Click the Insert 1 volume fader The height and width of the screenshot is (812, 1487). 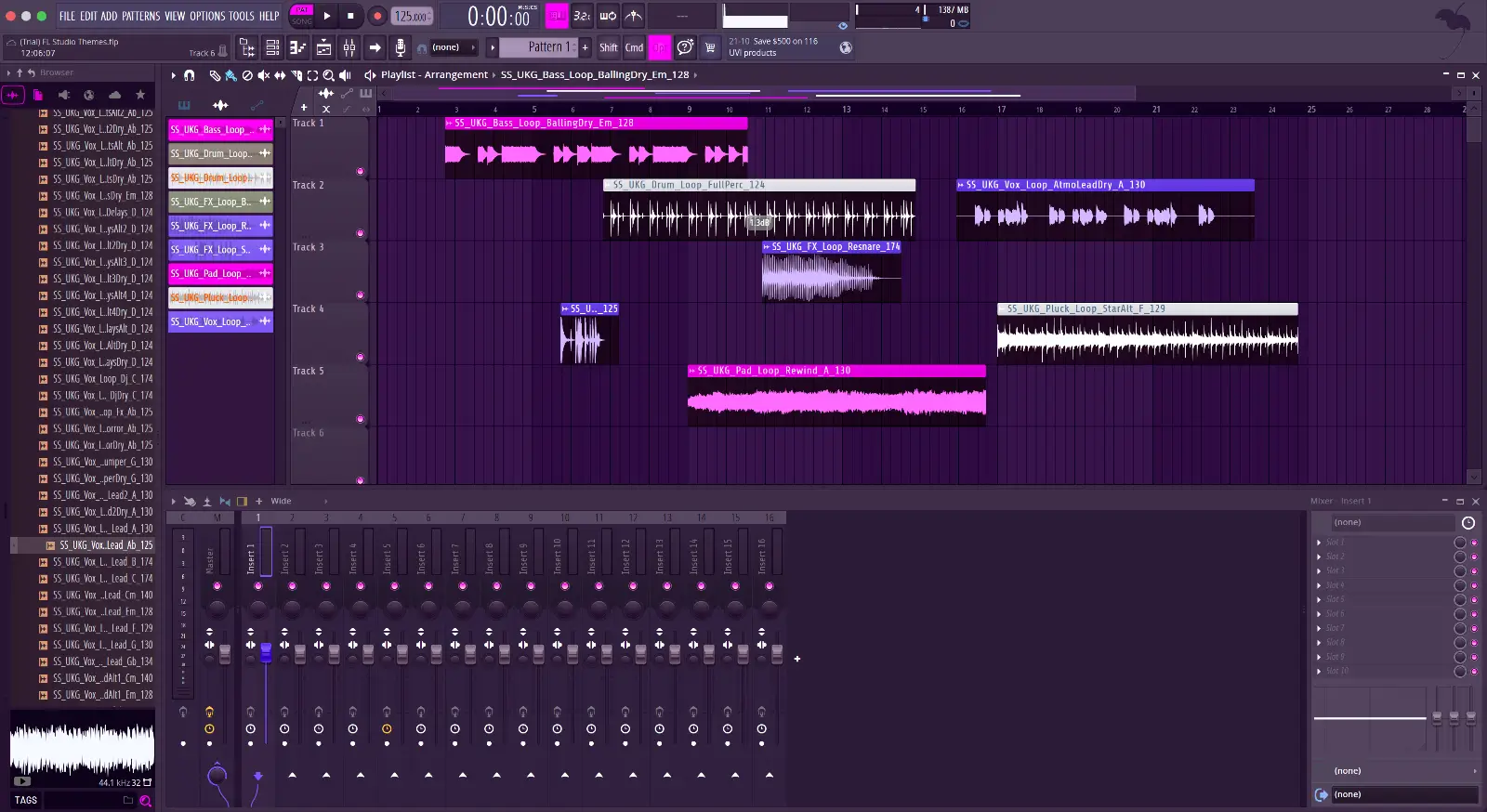click(x=266, y=651)
